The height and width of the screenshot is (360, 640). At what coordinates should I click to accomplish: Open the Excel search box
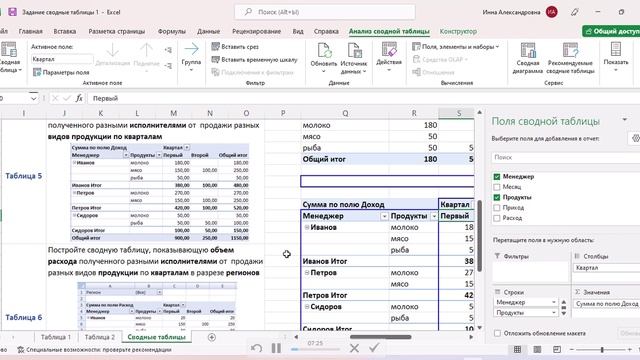[325, 12]
